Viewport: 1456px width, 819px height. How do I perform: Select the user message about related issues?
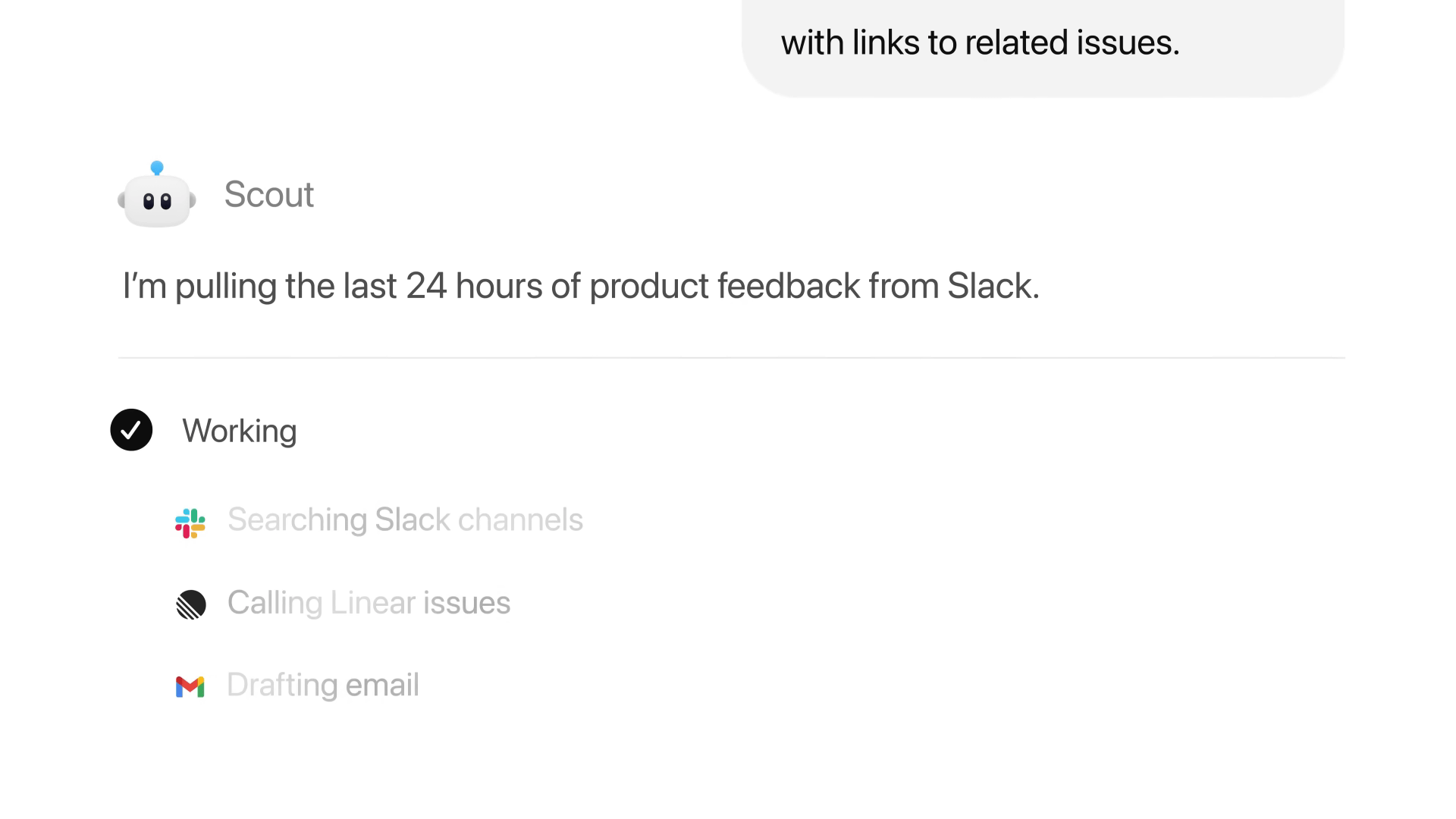pyautogui.click(x=980, y=42)
